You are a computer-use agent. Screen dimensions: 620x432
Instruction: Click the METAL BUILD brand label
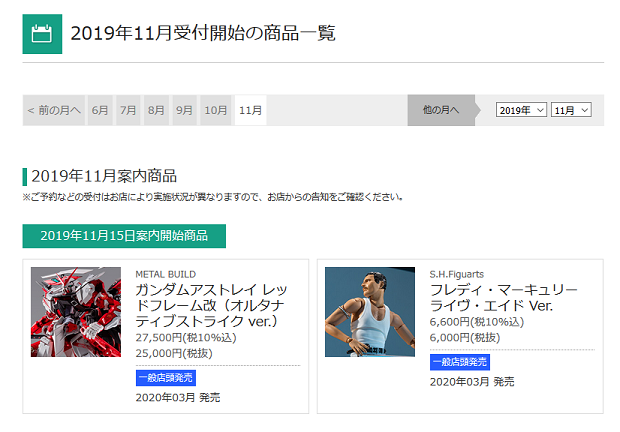pos(166,274)
